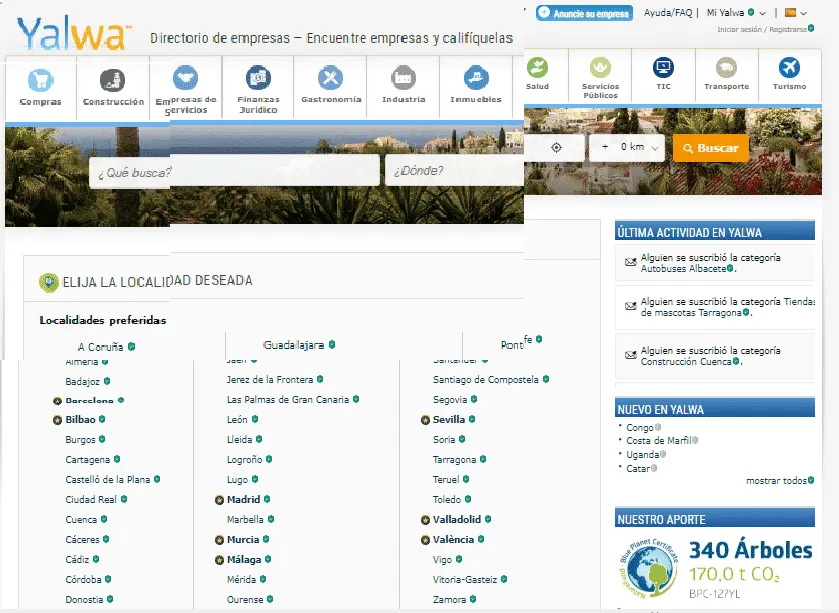Click the orange Buscar button
This screenshot has height=613, width=839.
pos(710,146)
